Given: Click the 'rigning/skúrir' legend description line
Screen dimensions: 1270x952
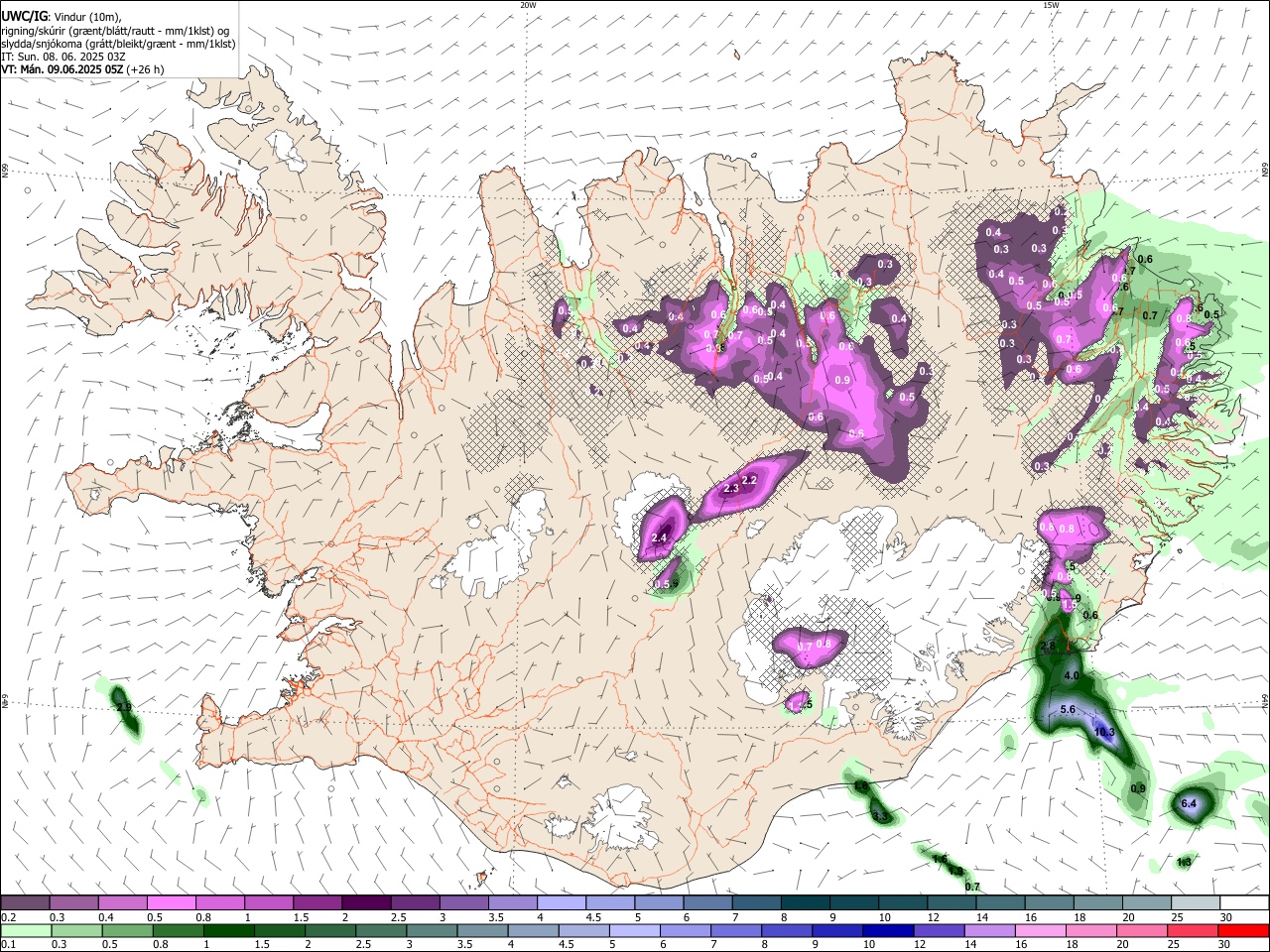Looking at the screenshot, I should pyautogui.click(x=114, y=31).
